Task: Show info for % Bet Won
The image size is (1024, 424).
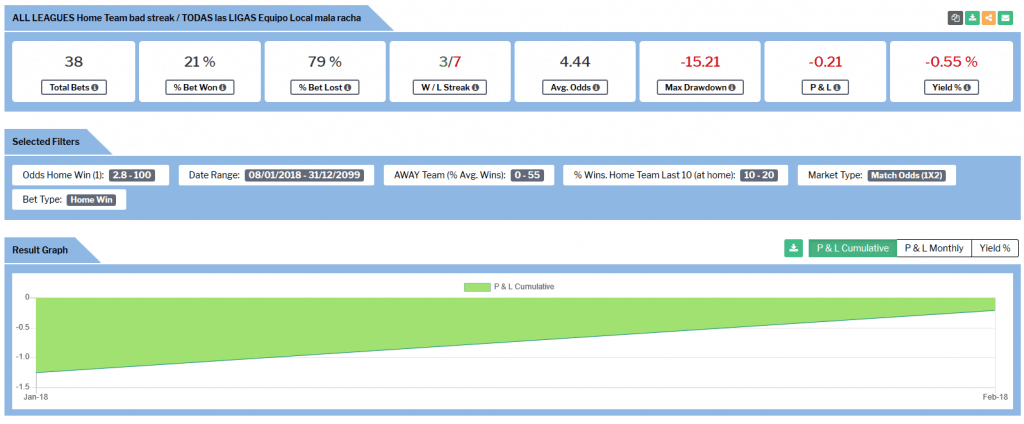Action: (x=223, y=88)
